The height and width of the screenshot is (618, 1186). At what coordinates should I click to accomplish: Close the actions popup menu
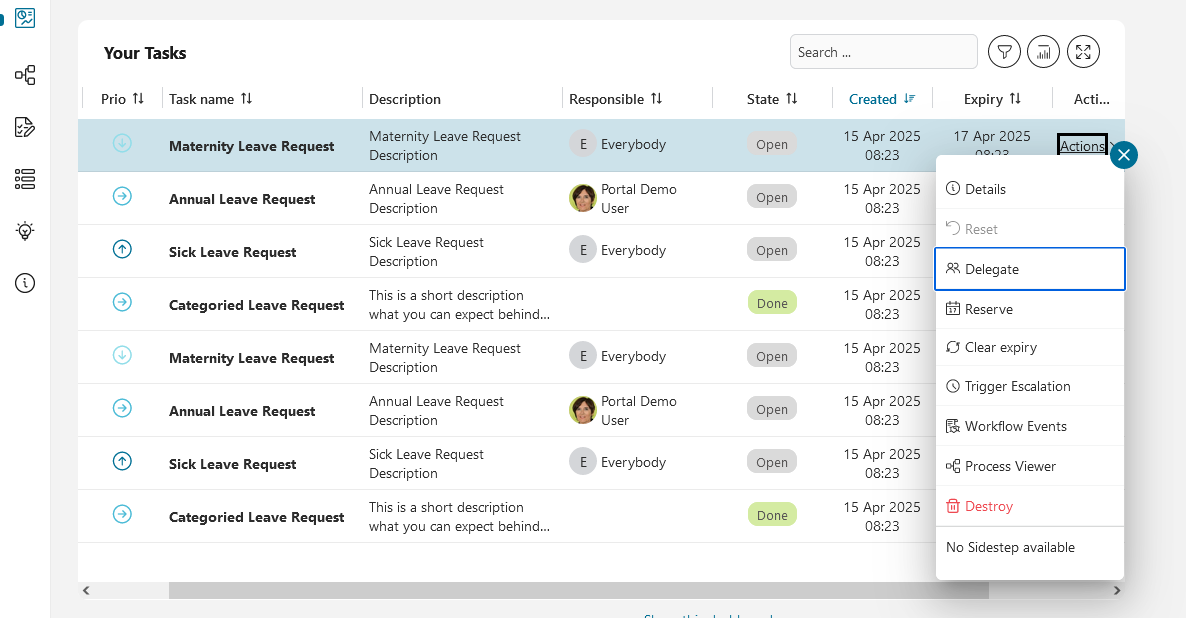click(1124, 155)
